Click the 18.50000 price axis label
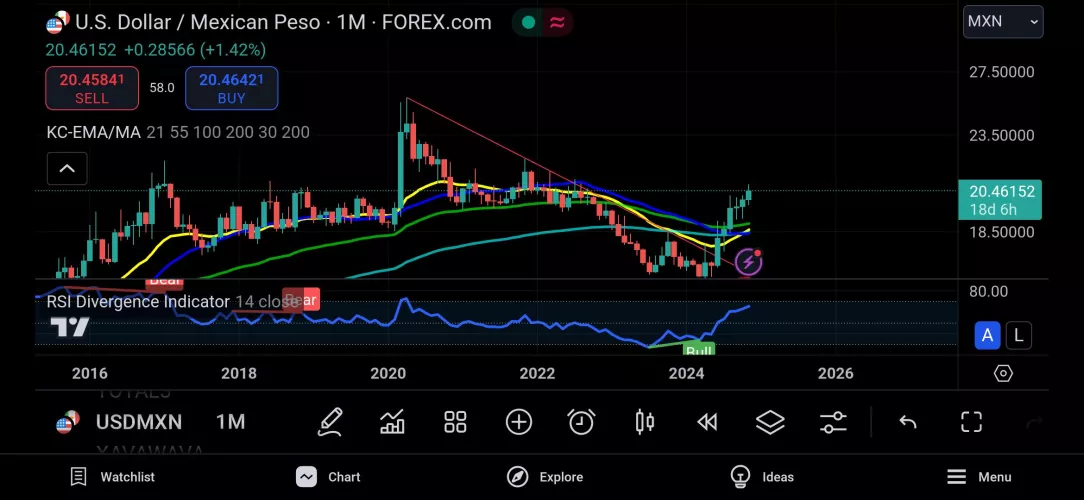Screen dimensions: 1084x500 point(1002,232)
